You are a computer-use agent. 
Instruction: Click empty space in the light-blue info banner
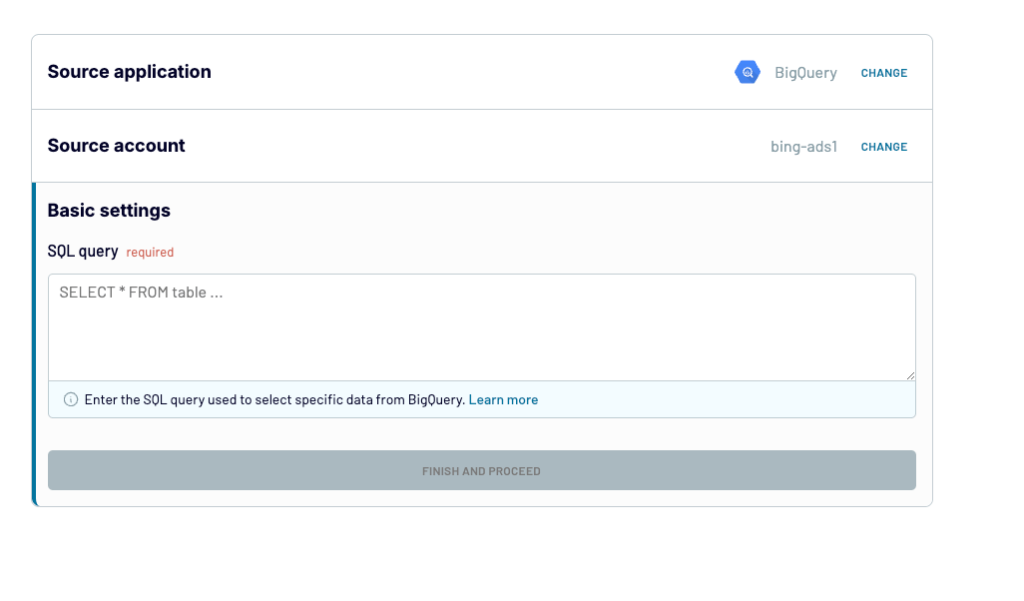pos(725,400)
